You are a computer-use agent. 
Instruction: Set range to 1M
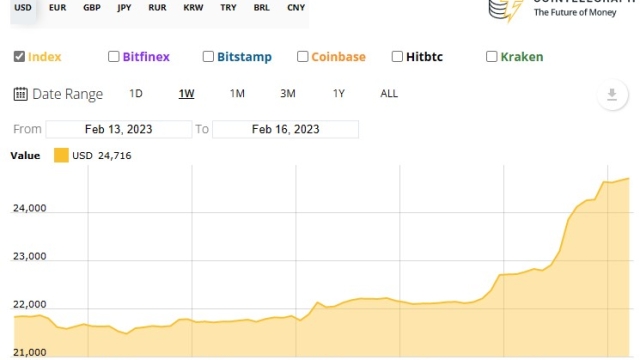(x=237, y=93)
